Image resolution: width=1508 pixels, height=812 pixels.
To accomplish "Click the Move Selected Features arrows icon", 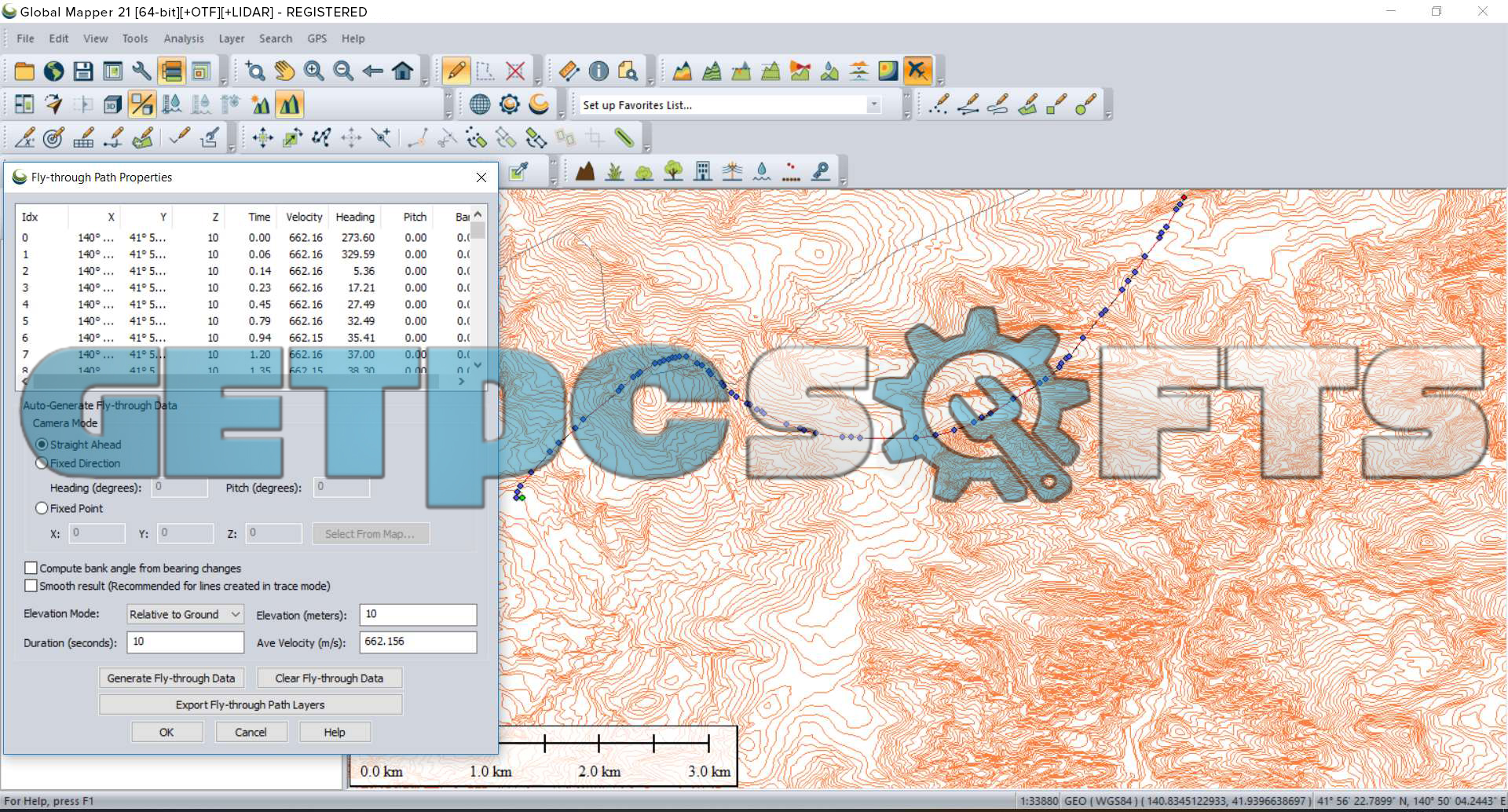I will (262, 138).
